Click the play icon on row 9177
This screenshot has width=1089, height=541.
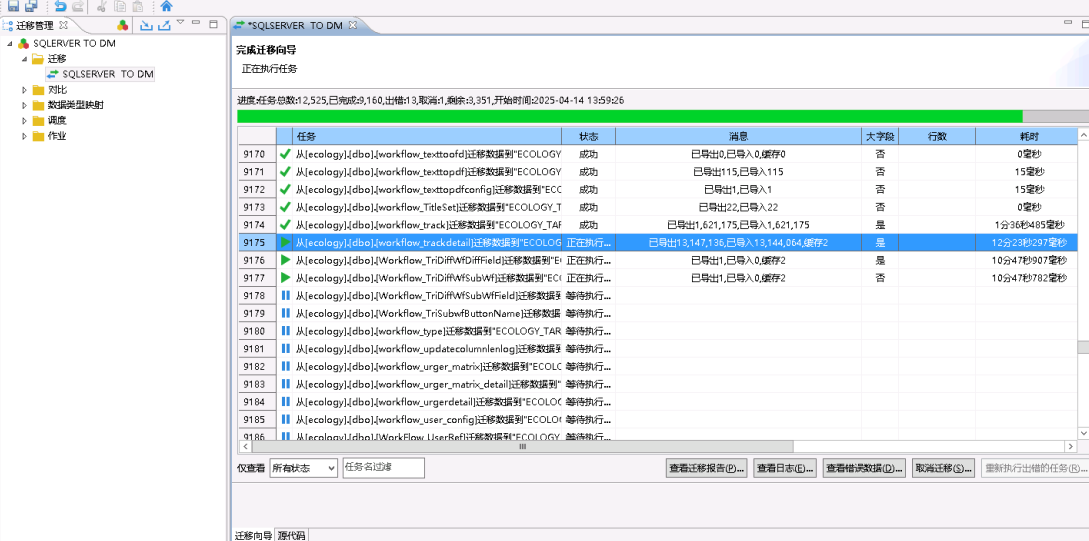(285, 278)
